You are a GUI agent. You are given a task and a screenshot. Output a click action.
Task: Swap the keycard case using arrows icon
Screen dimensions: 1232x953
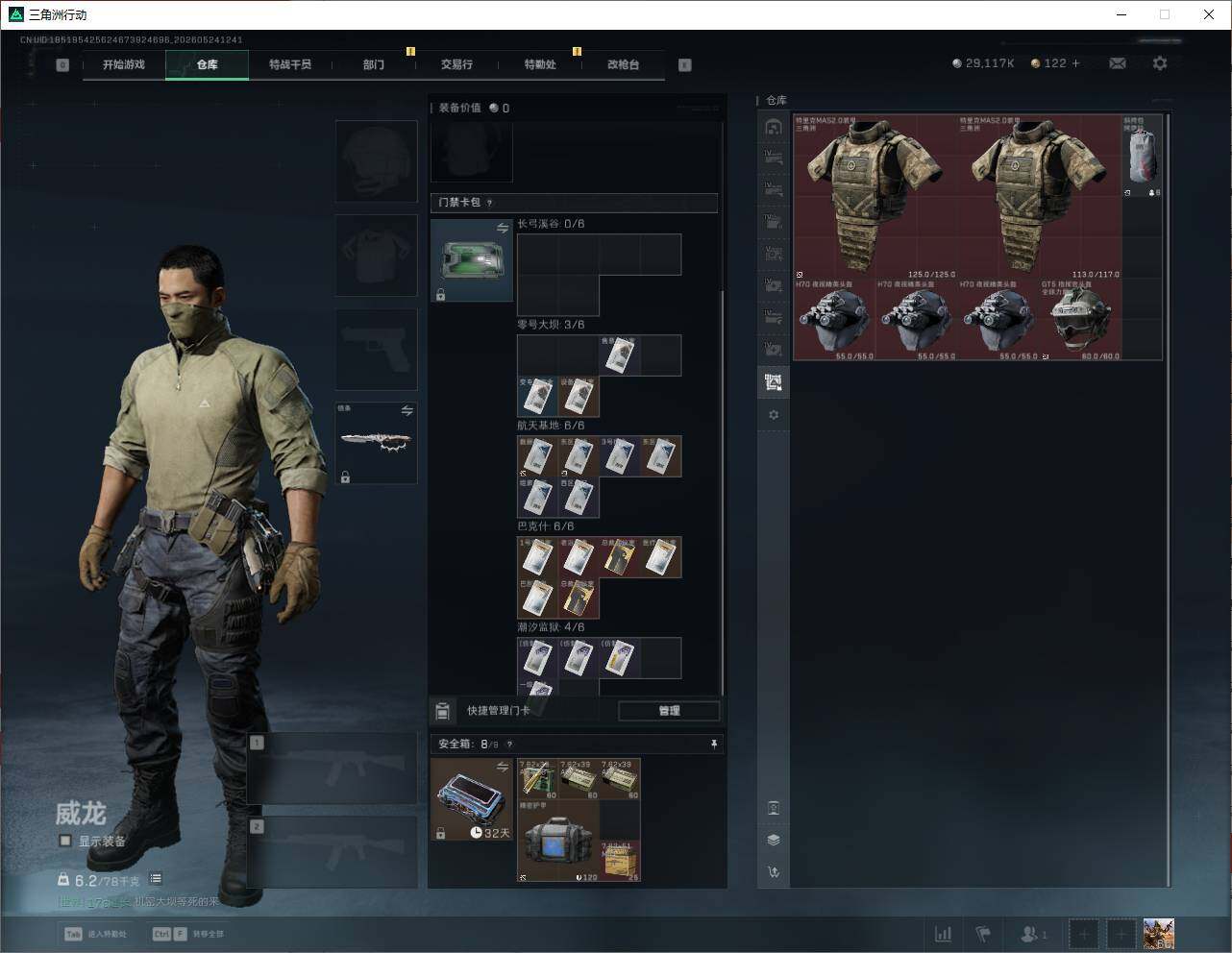502,228
